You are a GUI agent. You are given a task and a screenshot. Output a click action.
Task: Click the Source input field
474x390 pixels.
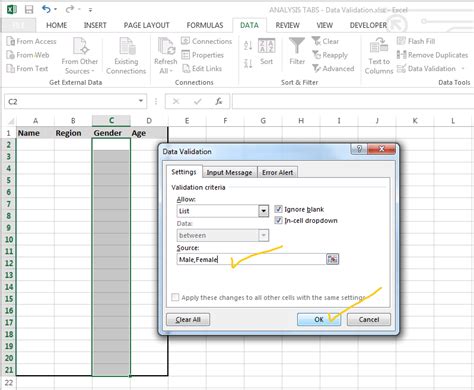click(x=251, y=259)
